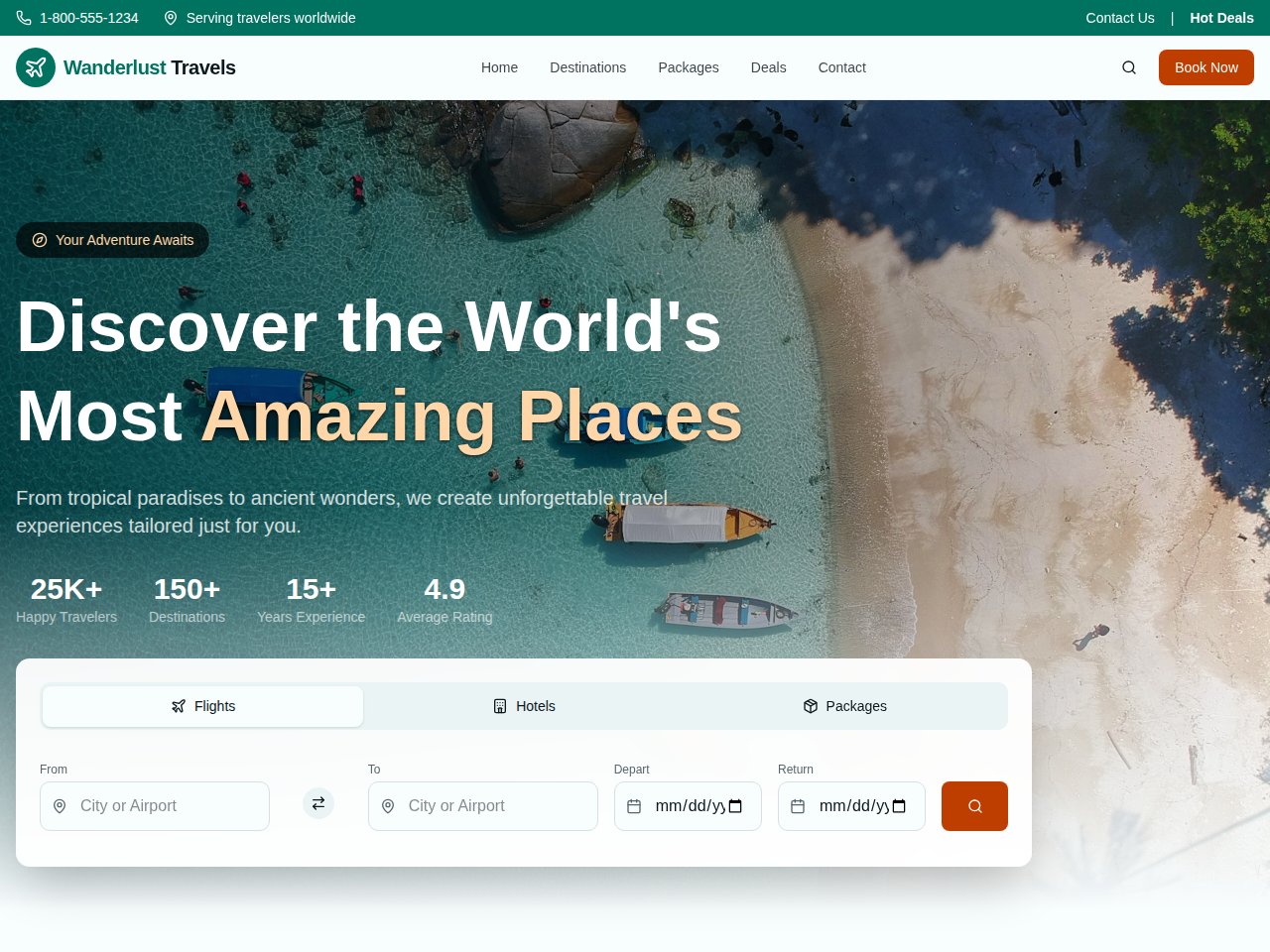The height and width of the screenshot is (952, 1270).
Task: Click the 1-800-555-1234 phone number
Action: [x=89, y=18]
